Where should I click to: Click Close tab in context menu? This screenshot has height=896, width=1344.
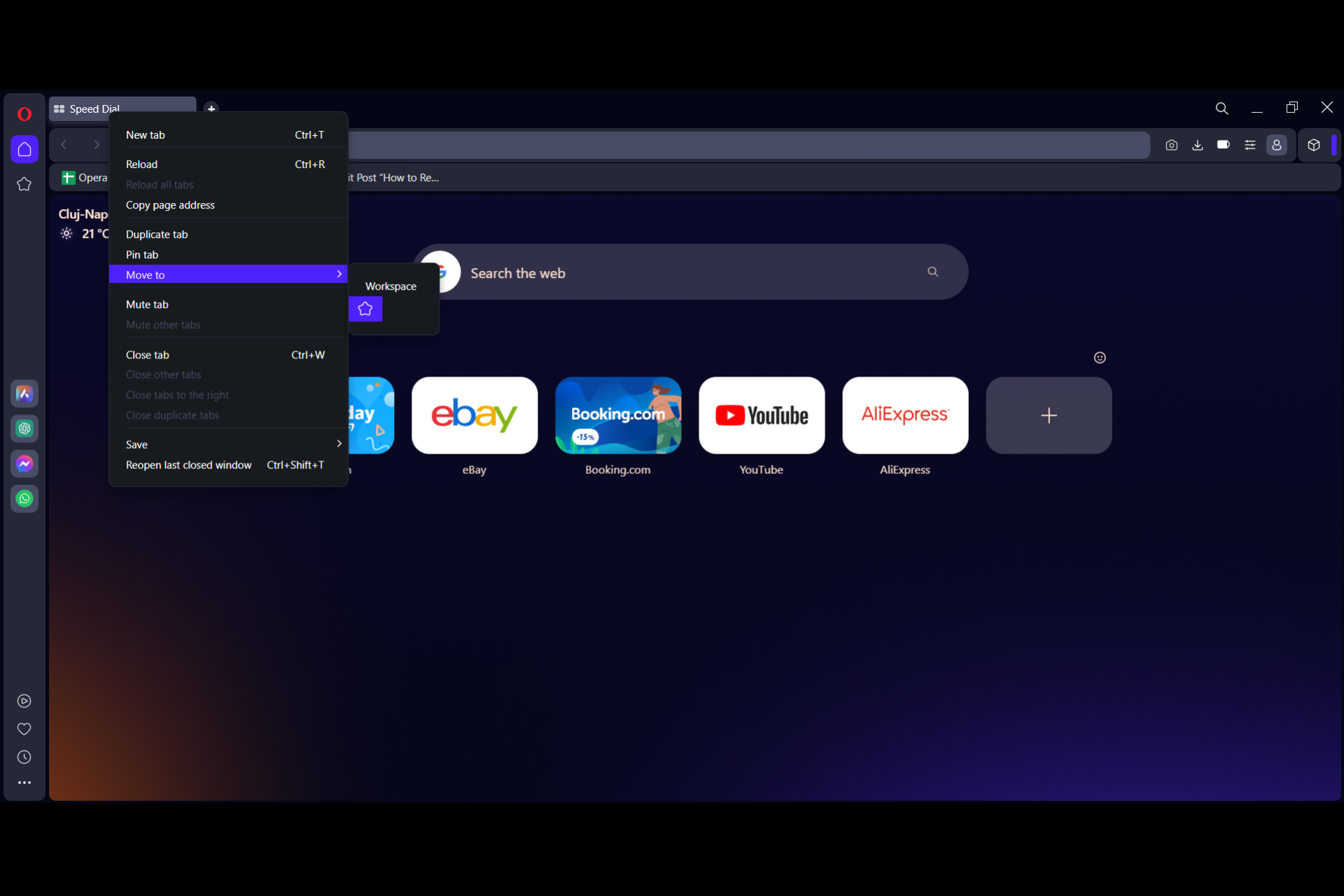click(147, 354)
